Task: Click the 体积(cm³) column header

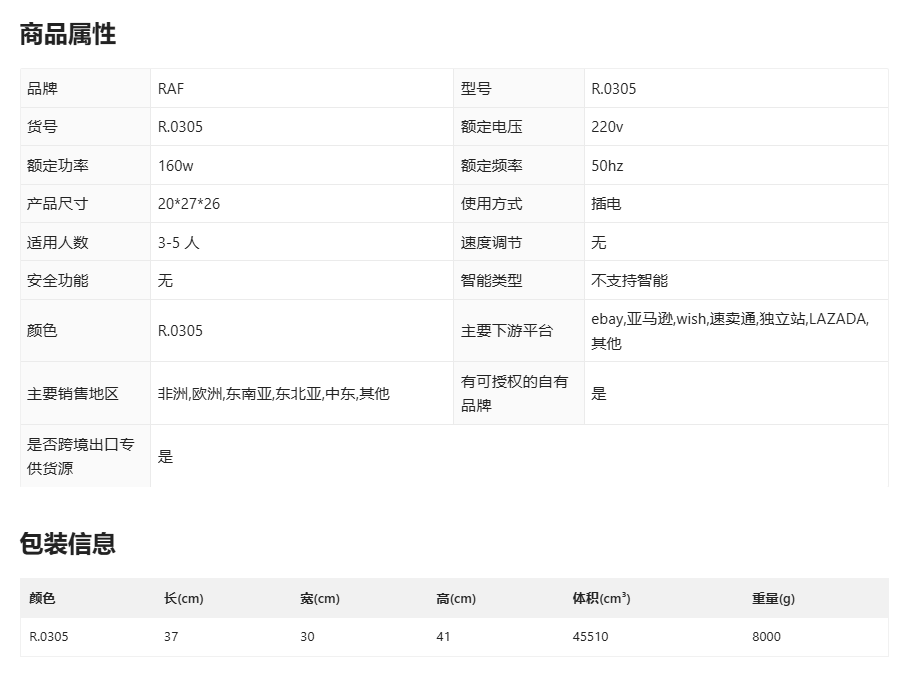Action: click(601, 599)
